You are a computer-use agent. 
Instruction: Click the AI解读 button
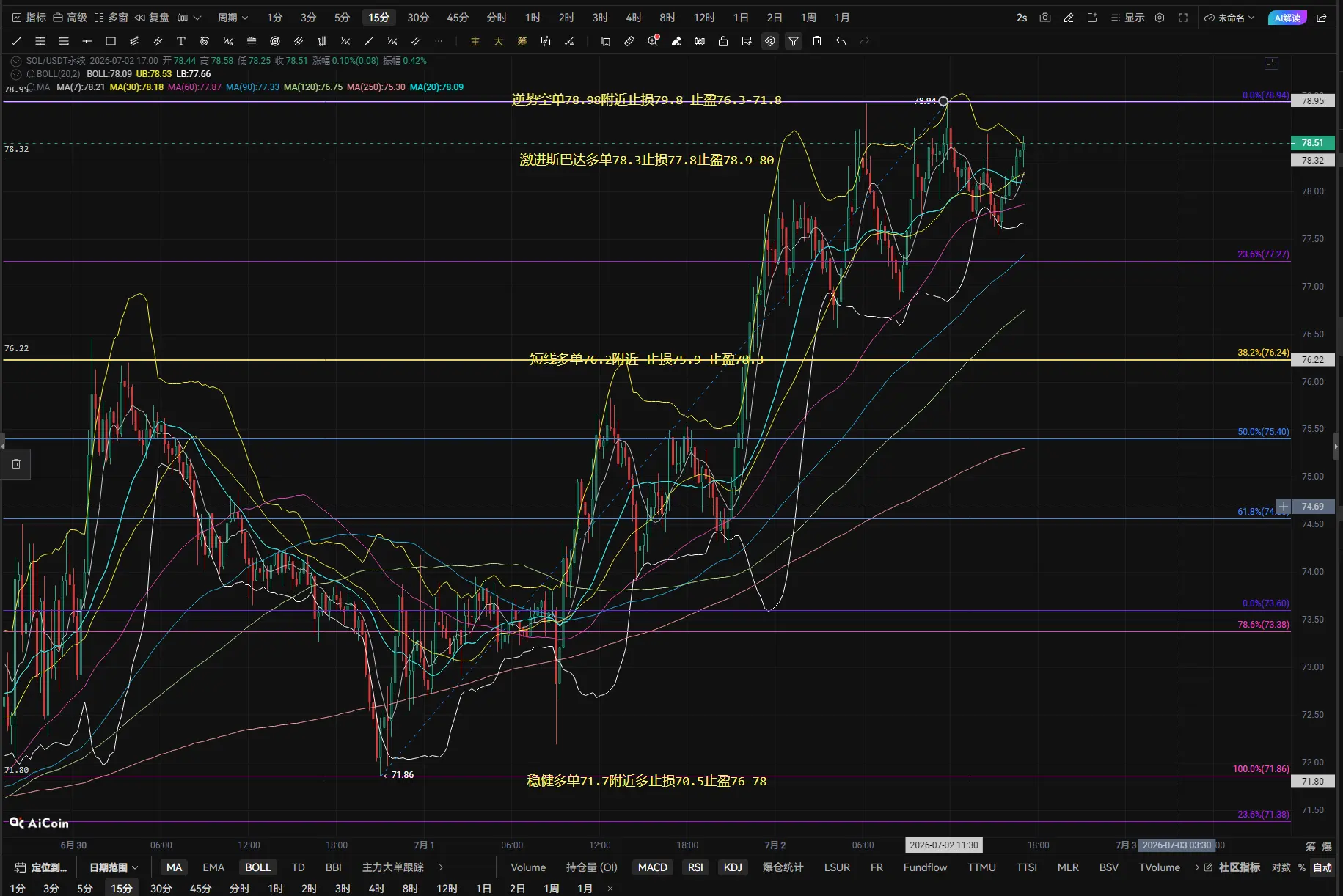1287,18
